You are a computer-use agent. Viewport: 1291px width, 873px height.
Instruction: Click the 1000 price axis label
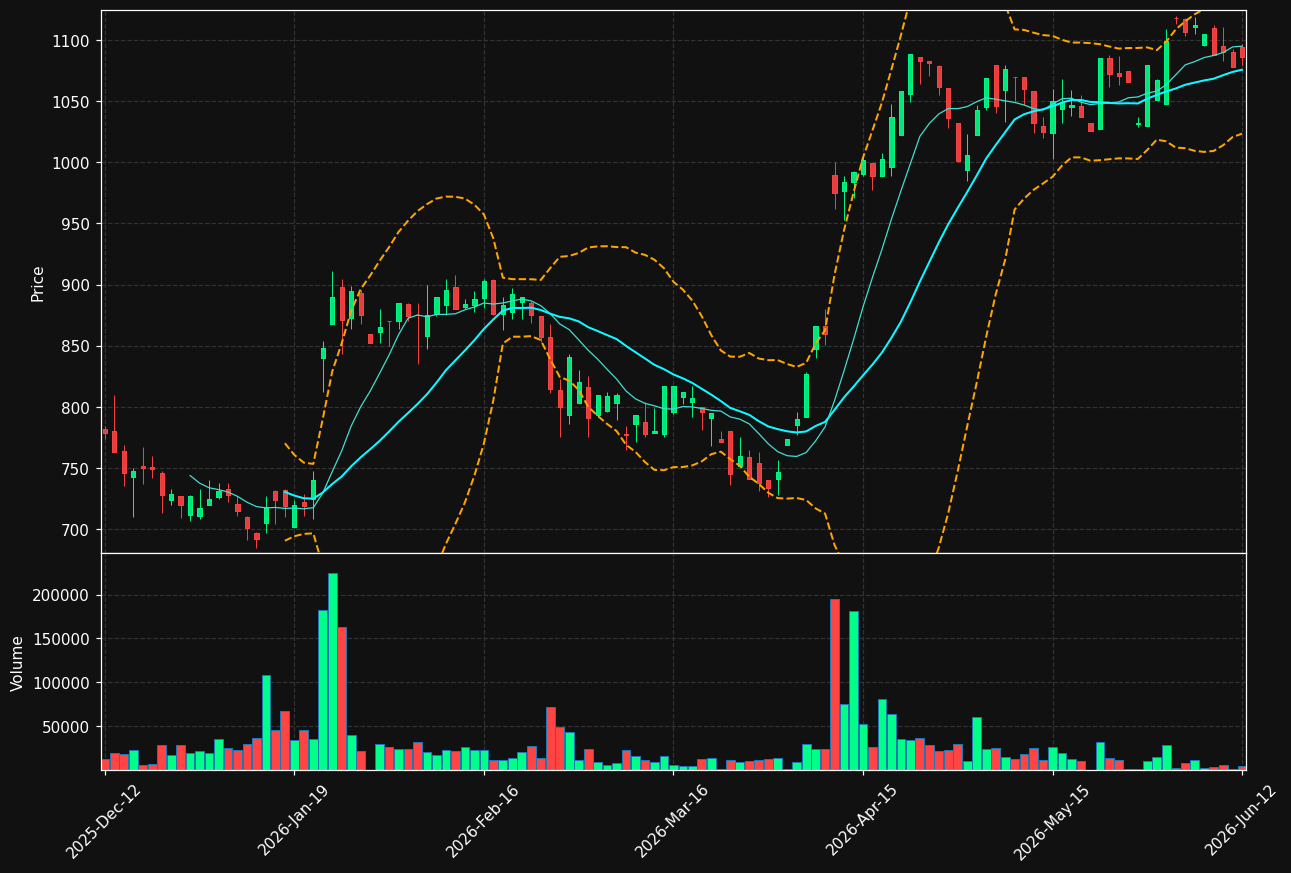pyautogui.click(x=73, y=163)
